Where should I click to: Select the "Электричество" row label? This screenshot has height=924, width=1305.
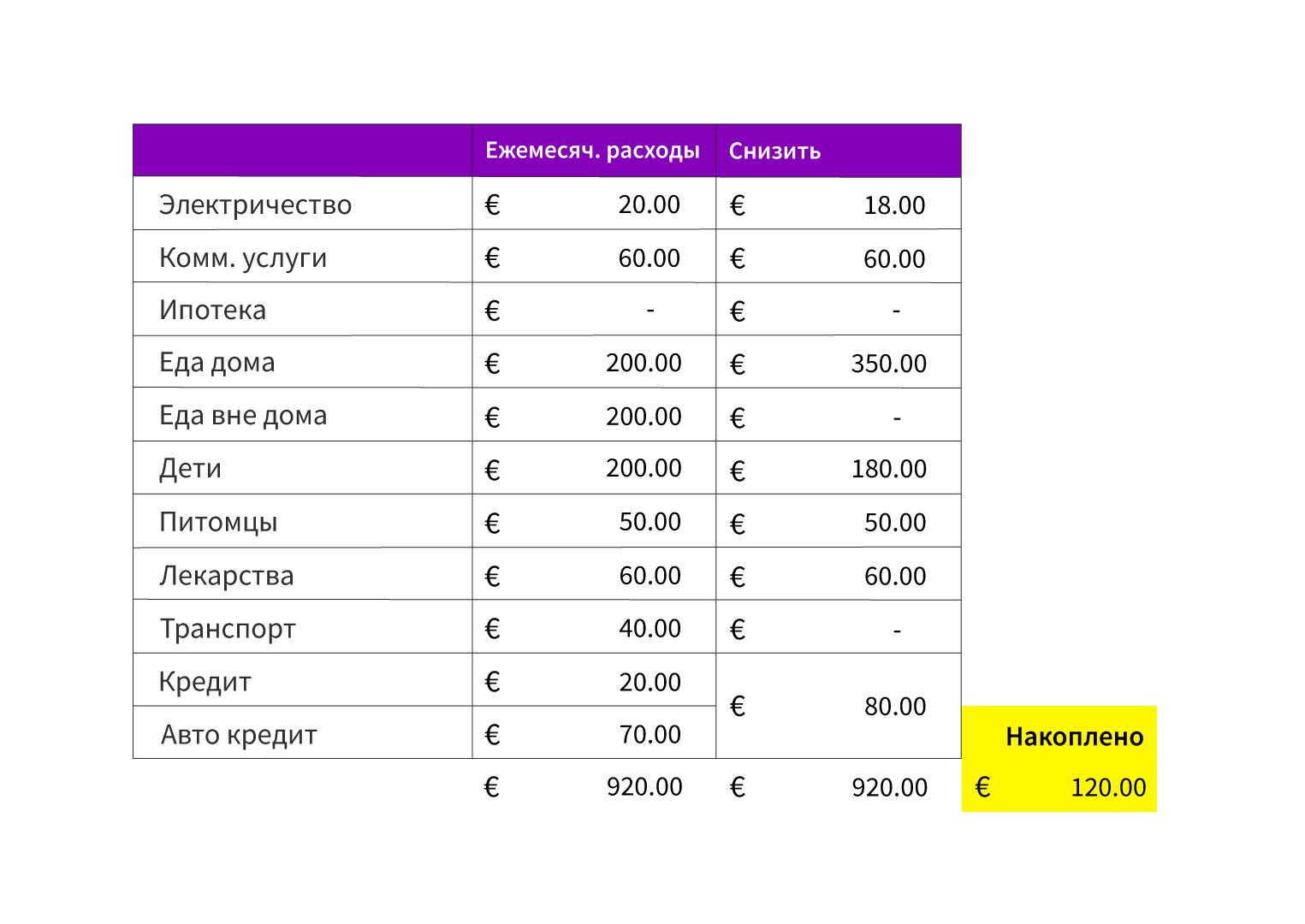point(255,204)
